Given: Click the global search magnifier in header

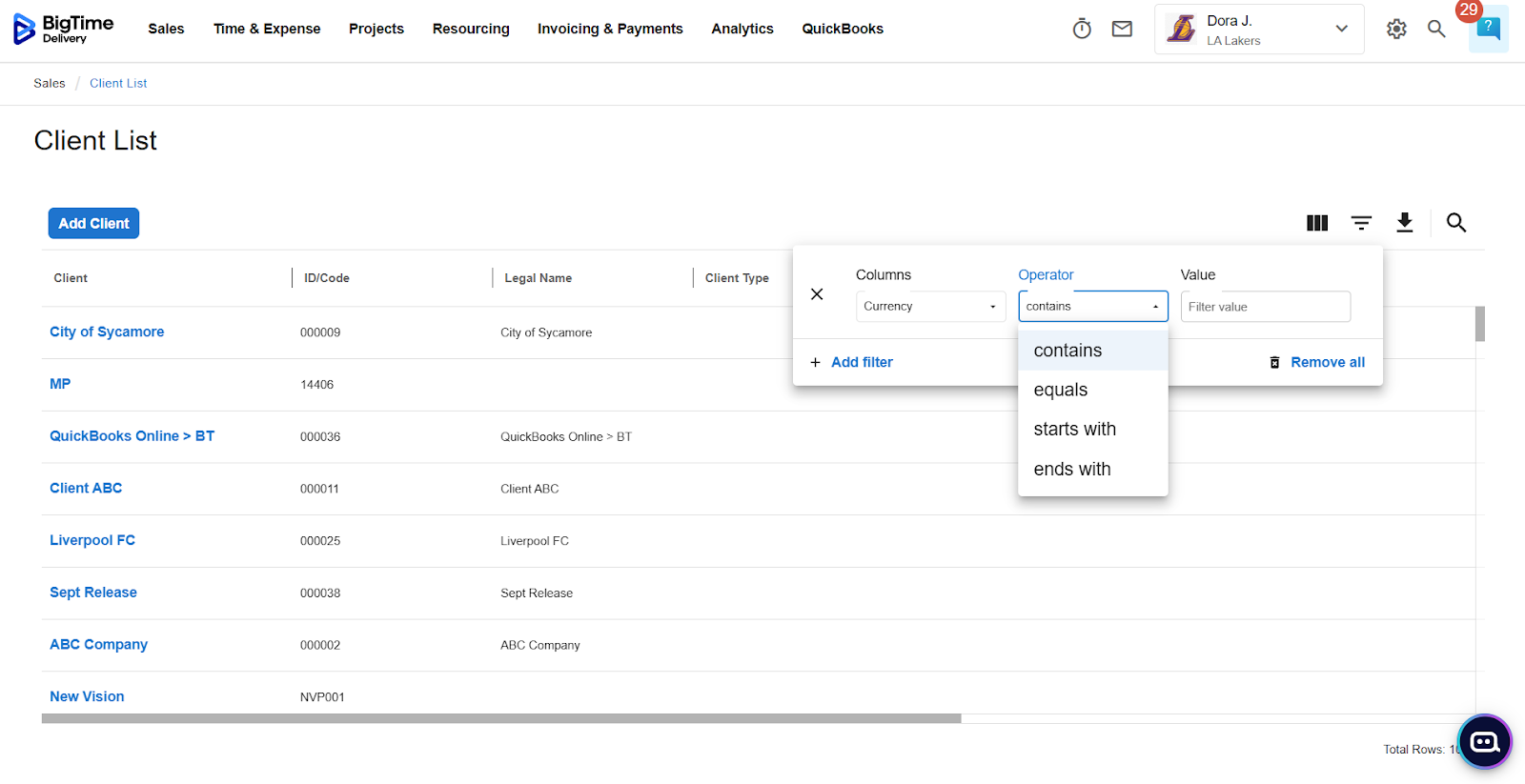Looking at the screenshot, I should pyautogui.click(x=1436, y=29).
